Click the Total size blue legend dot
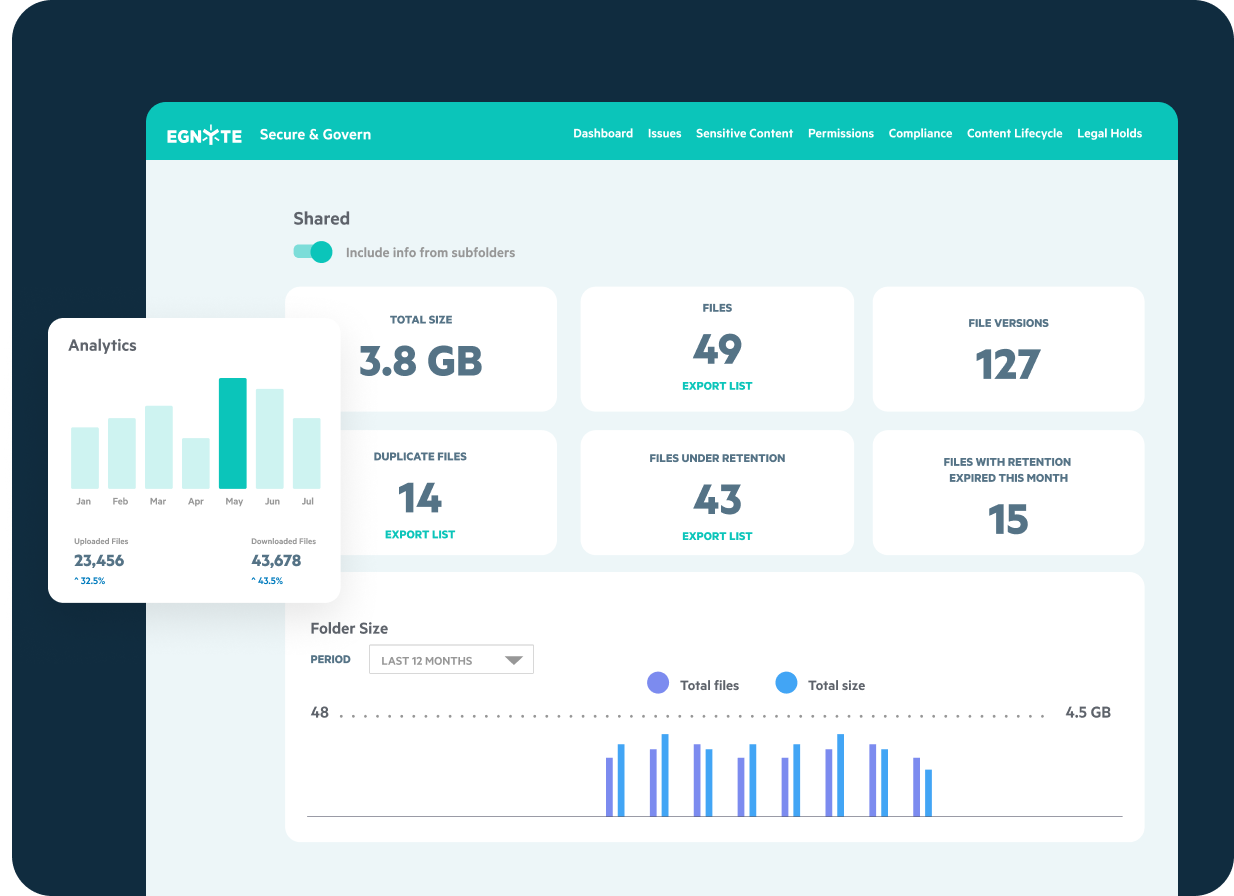Viewport: 1234px width, 896px height. (x=786, y=684)
